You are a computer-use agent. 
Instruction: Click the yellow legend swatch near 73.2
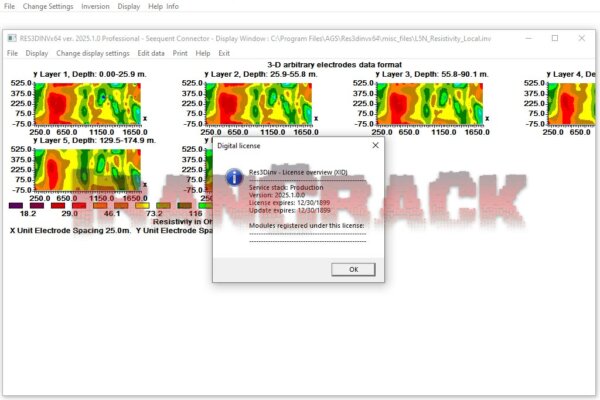pyautogui.click(x=142, y=206)
